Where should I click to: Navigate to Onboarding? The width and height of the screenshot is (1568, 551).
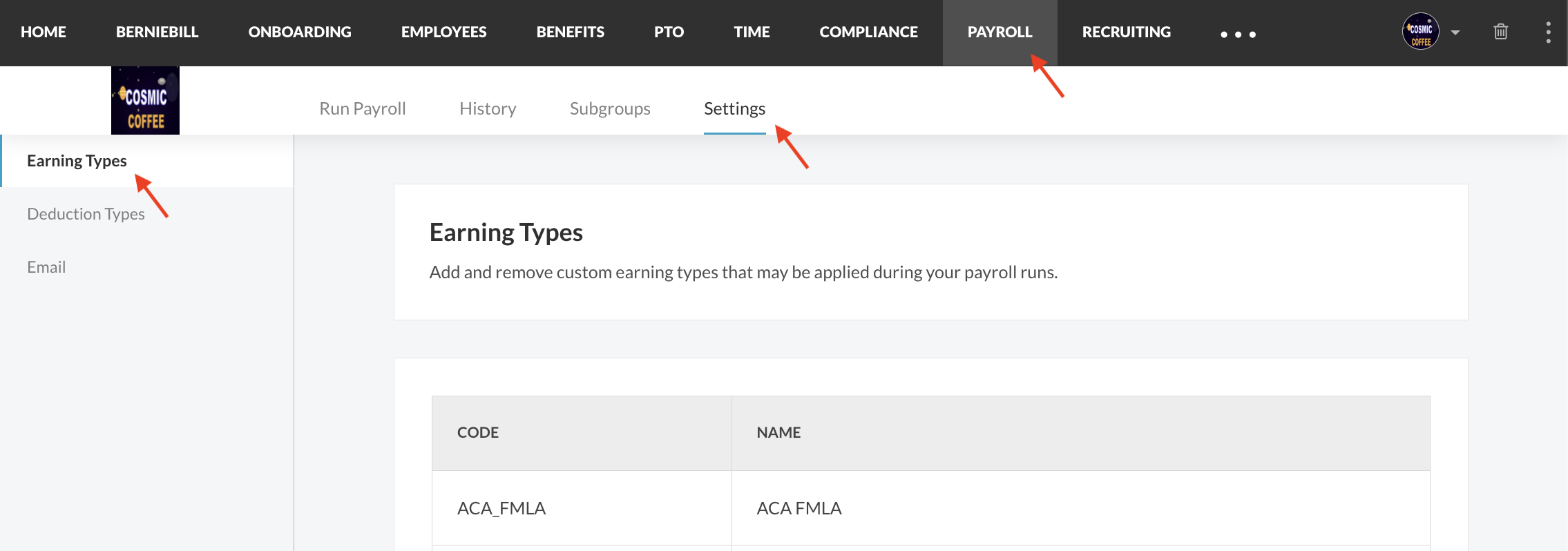[x=300, y=32]
